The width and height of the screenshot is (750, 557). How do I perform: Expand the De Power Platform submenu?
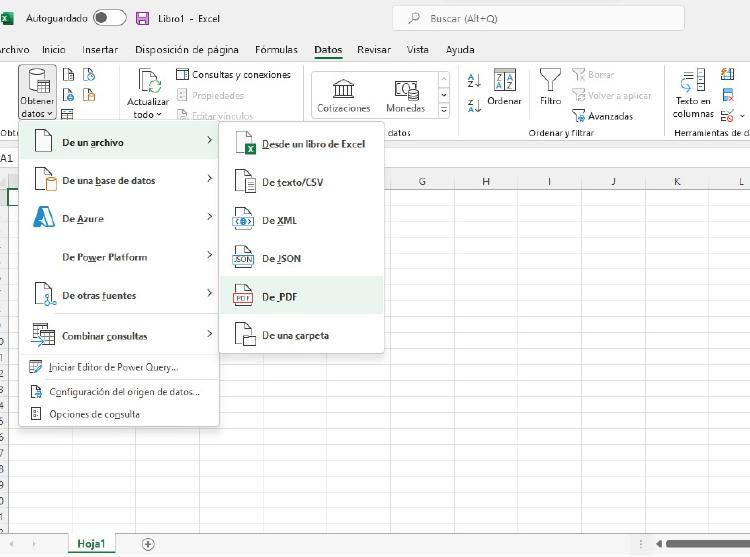(119, 257)
